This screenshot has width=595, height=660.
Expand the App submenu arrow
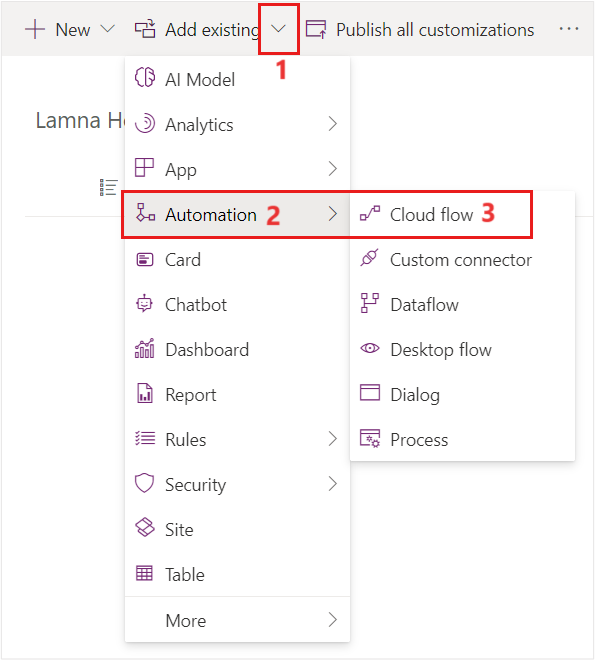click(x=333, y=168)
